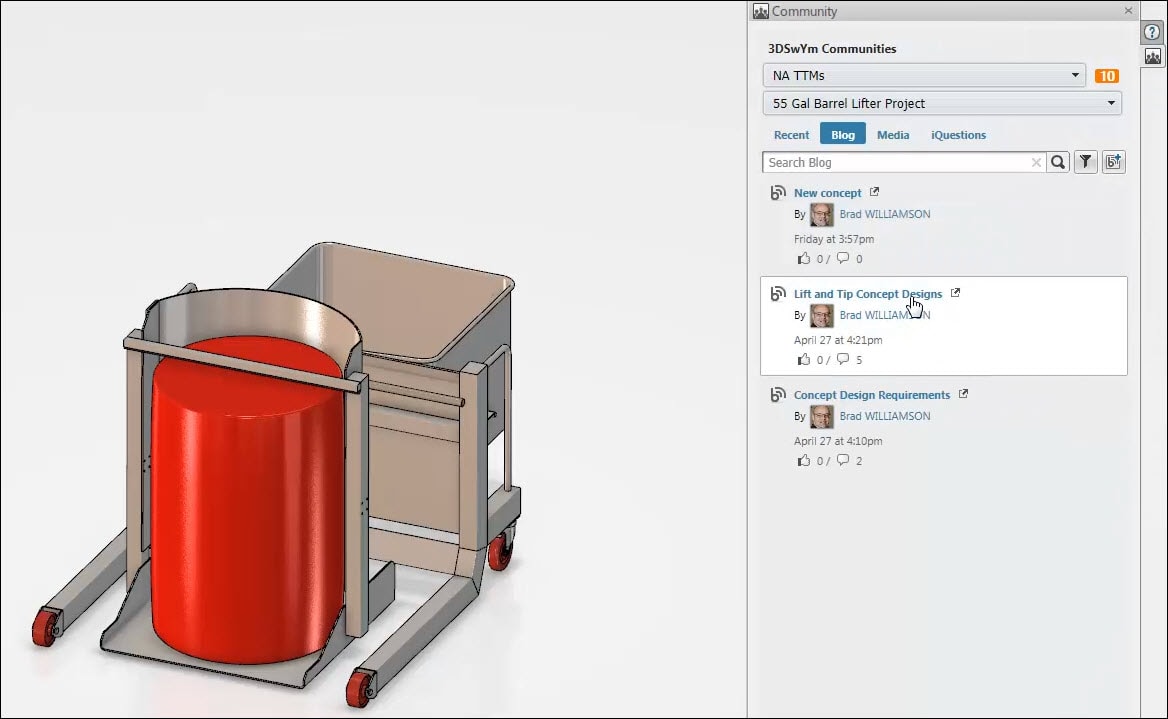Open Brad WILLIAMSON profile under Lift and Tip
Screen dimensions: 1168x719
(x=885, y=315)
